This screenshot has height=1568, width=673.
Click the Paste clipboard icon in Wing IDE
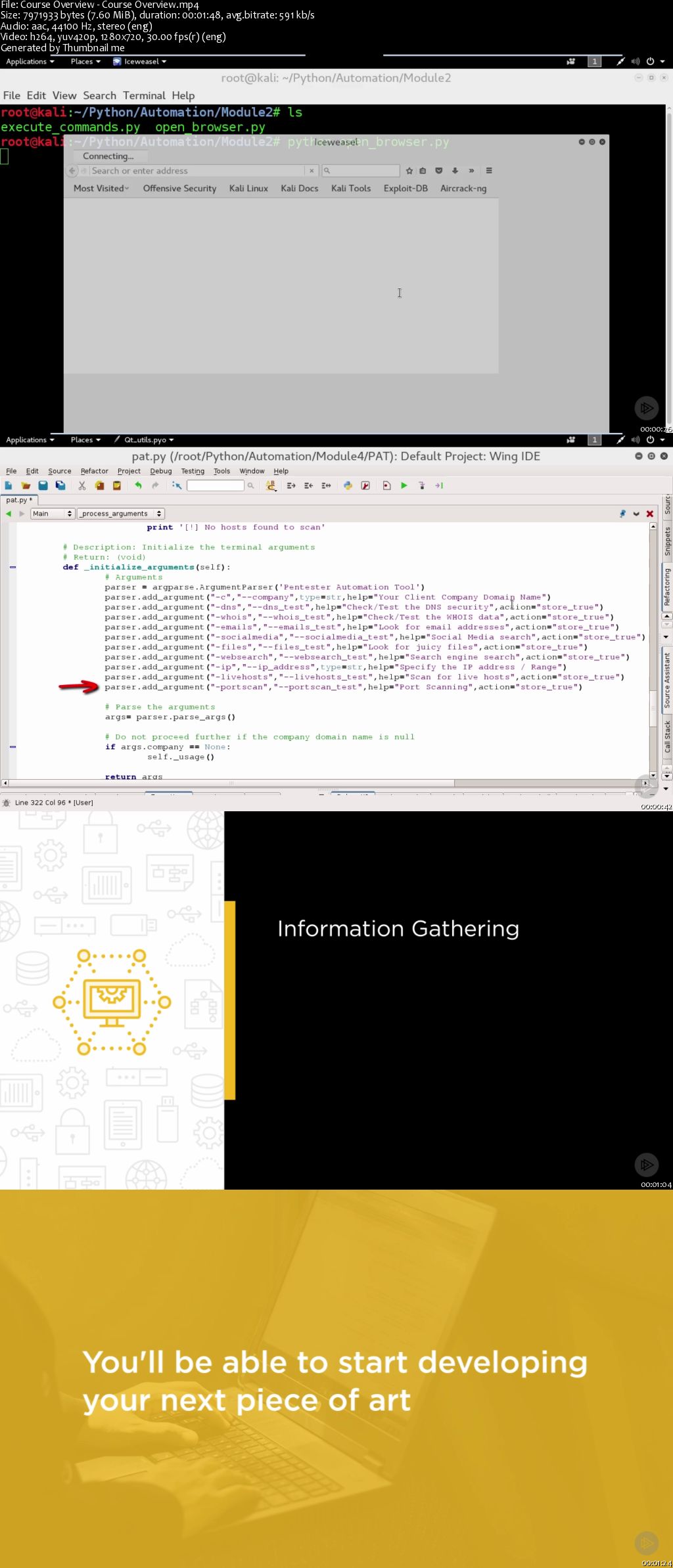(117, 485)
